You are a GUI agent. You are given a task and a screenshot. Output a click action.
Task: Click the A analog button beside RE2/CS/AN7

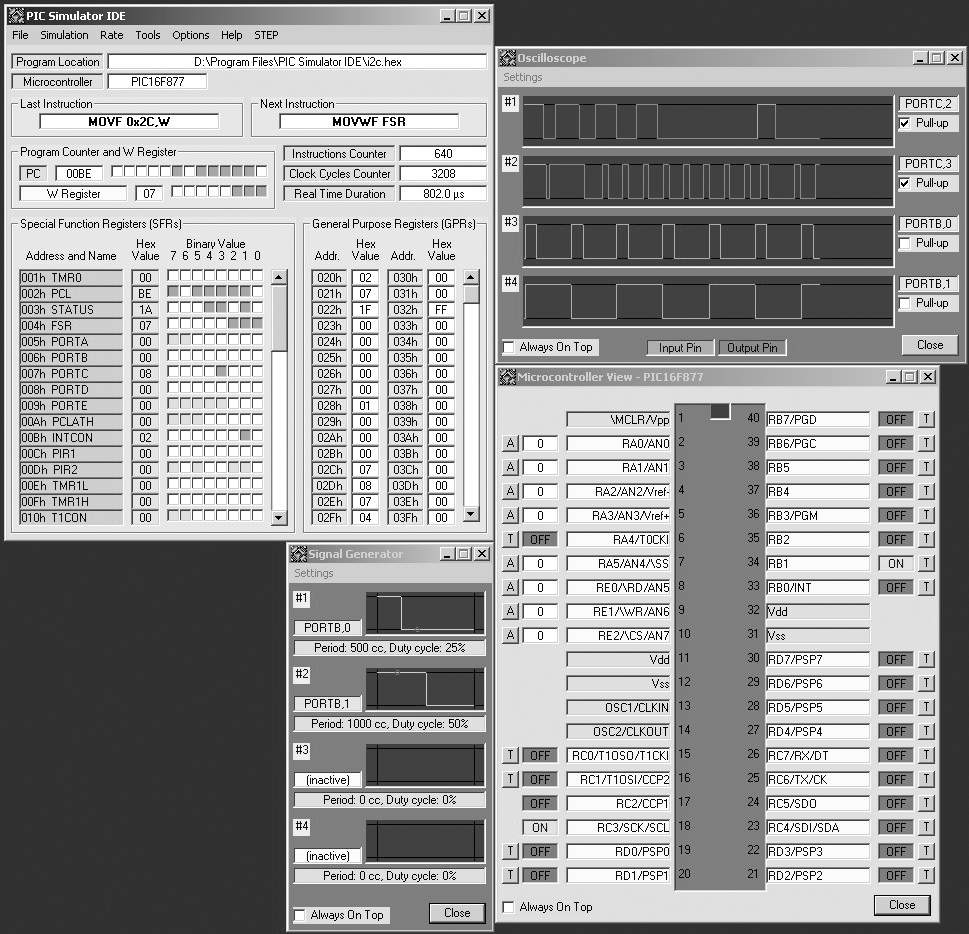(510, 635)
